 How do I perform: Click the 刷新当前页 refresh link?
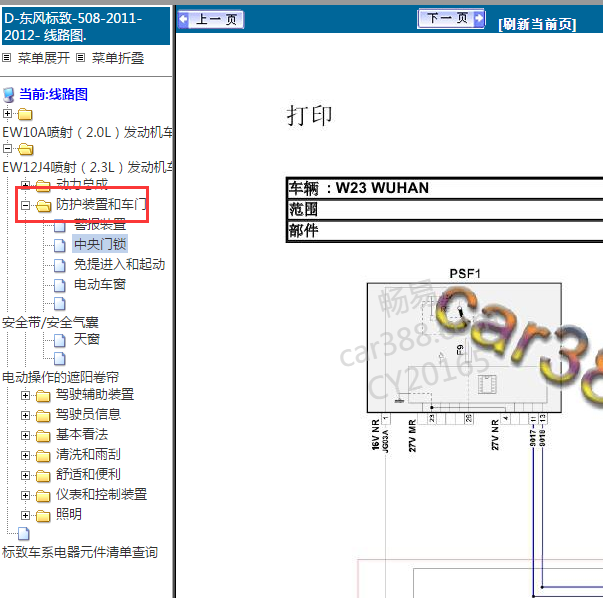click(537, 25)
